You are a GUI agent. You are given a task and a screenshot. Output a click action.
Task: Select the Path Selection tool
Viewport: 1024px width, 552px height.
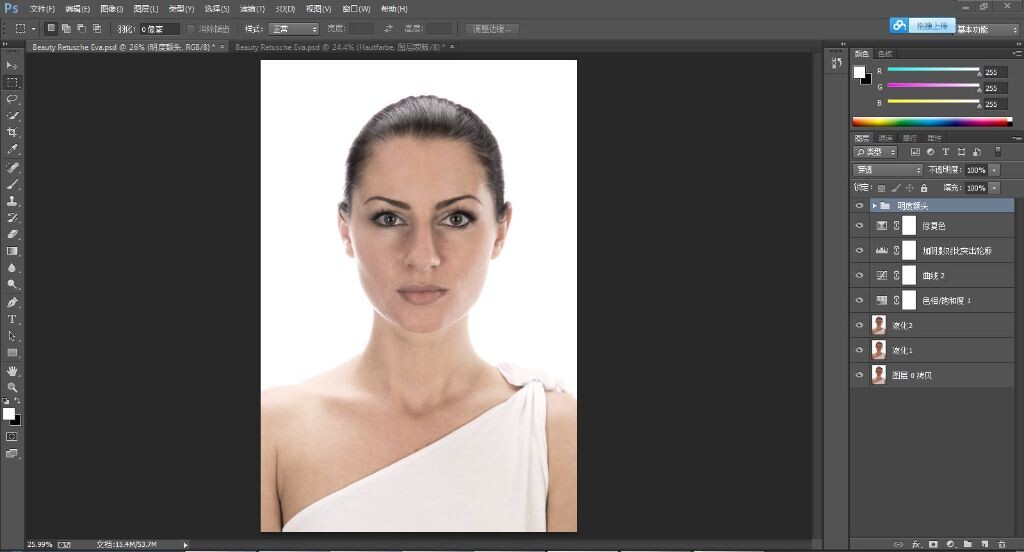(12, 336)
